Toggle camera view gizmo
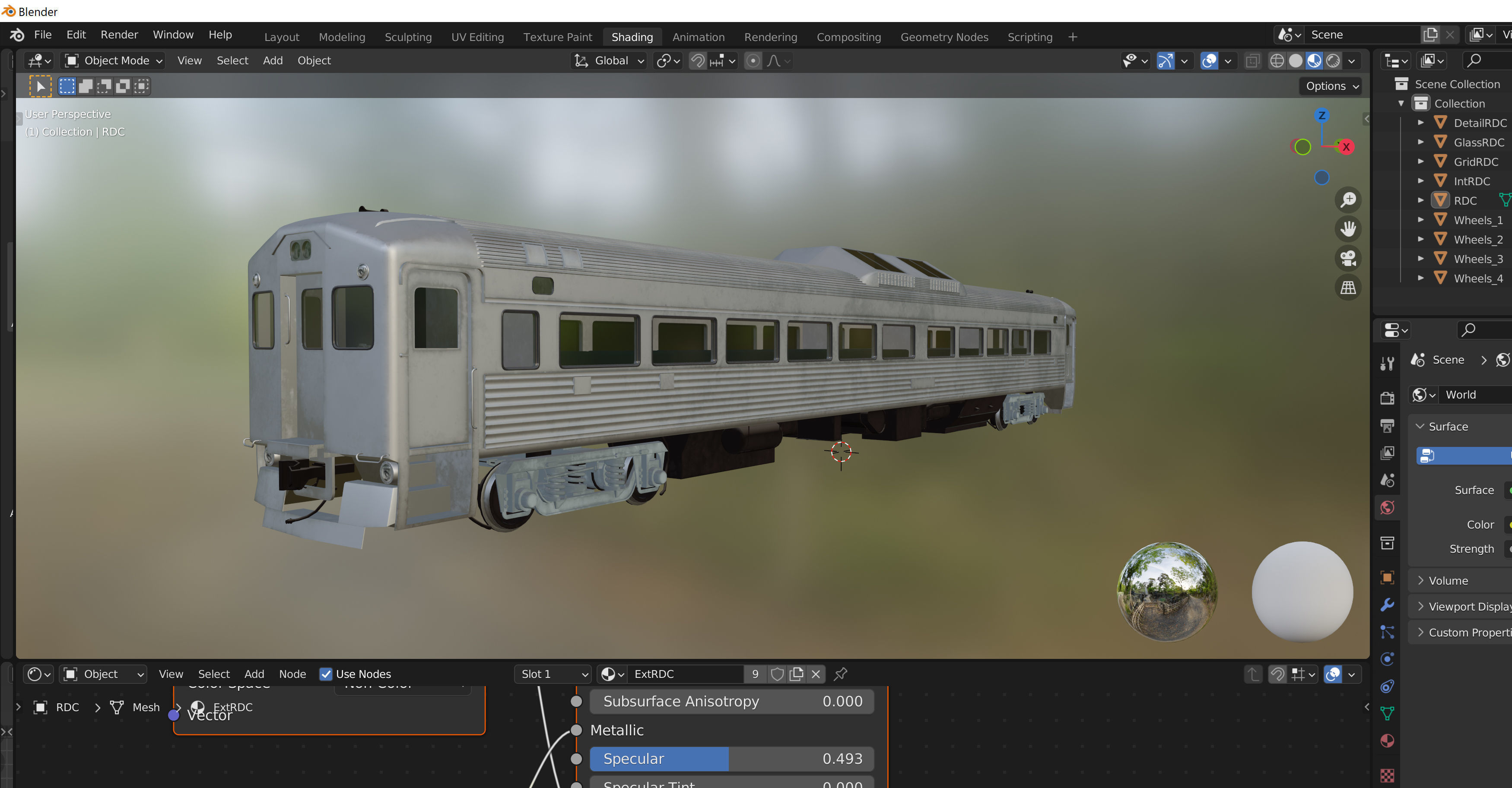The image size is (1512, 788). (1348, 258)
